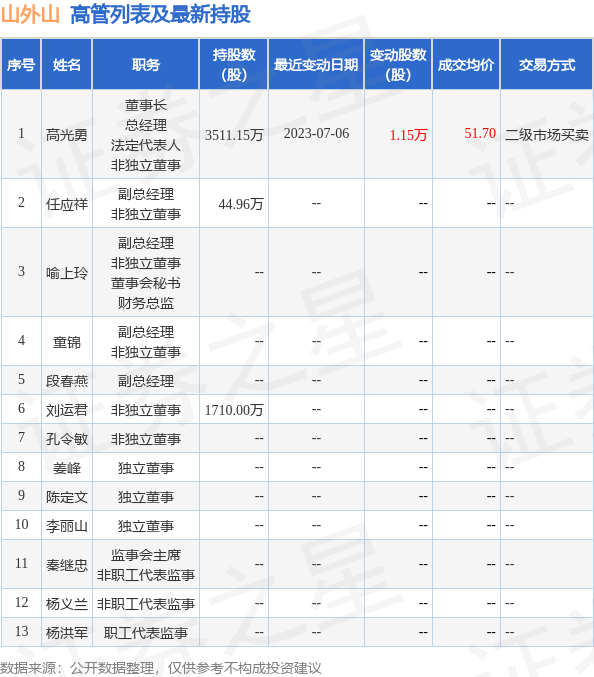The height and width of the screenshot is (677, 594).
Task: Select the 序号 column header
Action: (x=21, y=65)
